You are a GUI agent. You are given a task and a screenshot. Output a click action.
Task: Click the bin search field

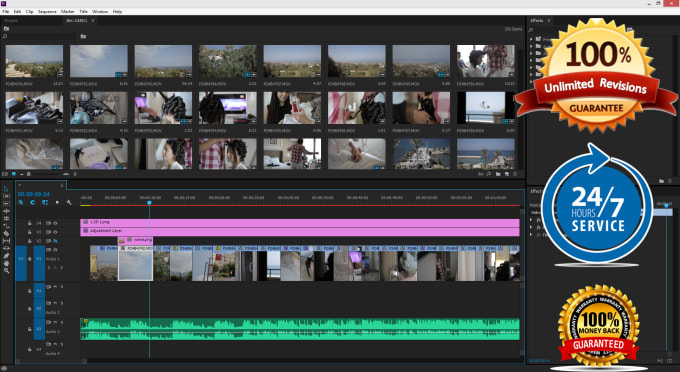(x=39, y=36)
